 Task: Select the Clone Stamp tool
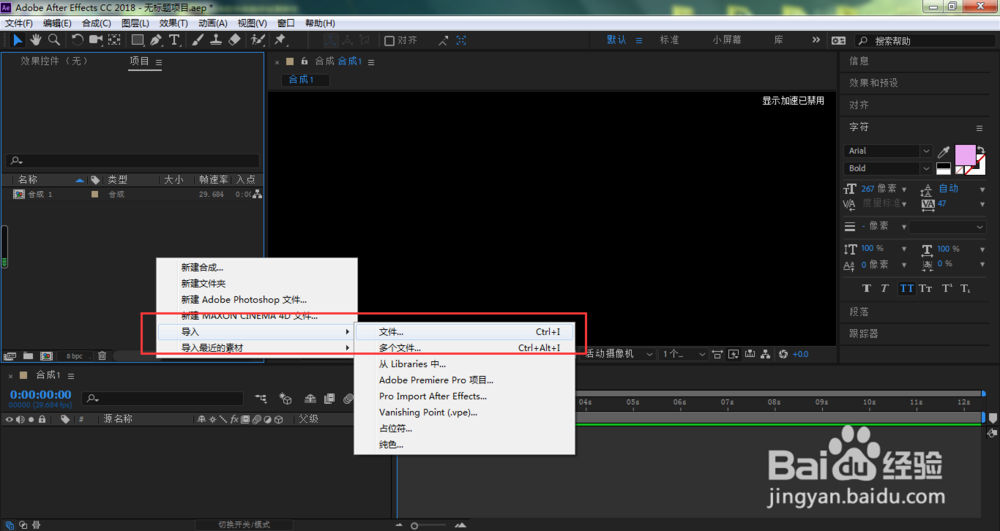[216, 40]
